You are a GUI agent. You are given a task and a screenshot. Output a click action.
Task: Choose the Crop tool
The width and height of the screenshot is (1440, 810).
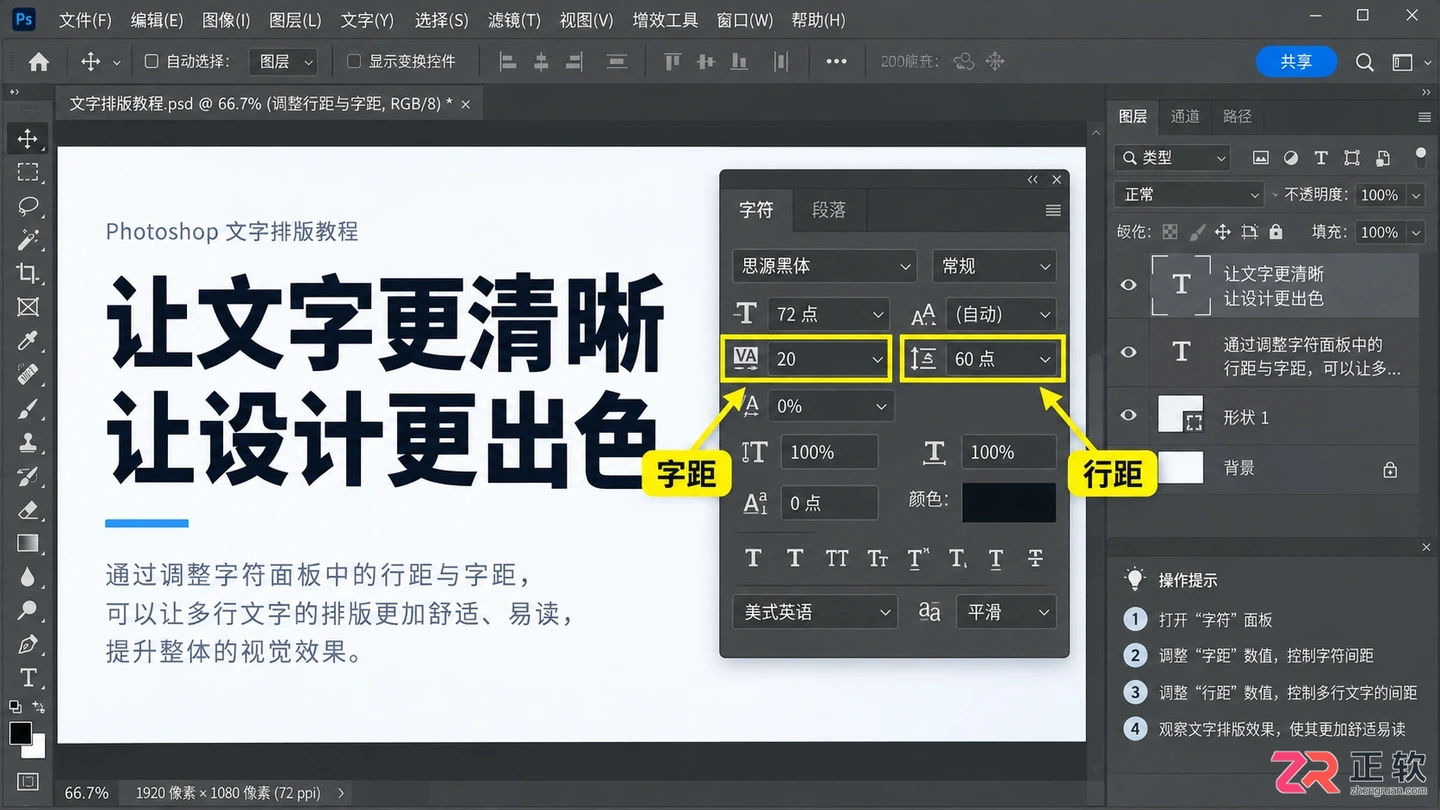[x=28, y=273]
